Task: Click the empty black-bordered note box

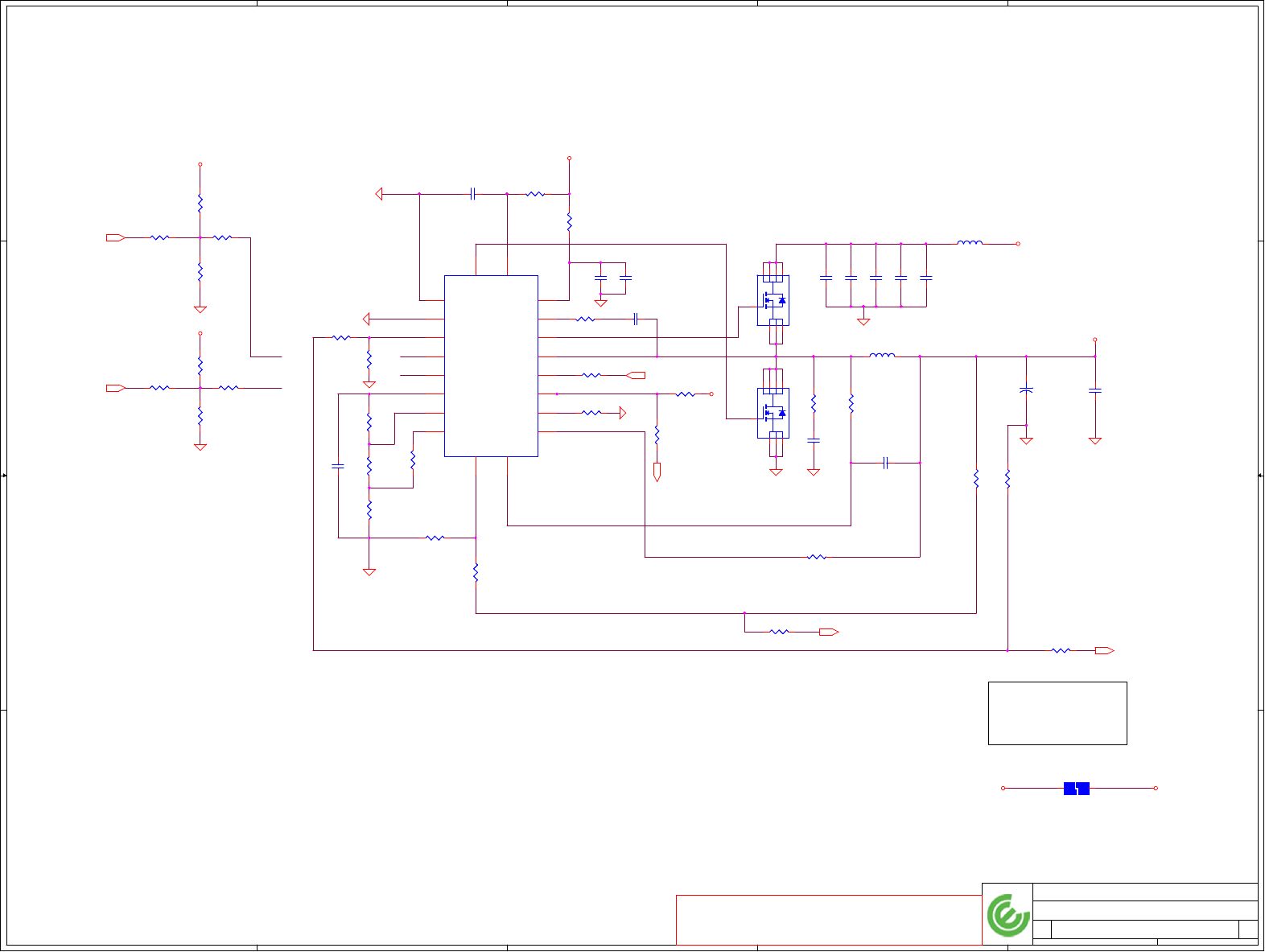Action: (x=1057, y=714)
